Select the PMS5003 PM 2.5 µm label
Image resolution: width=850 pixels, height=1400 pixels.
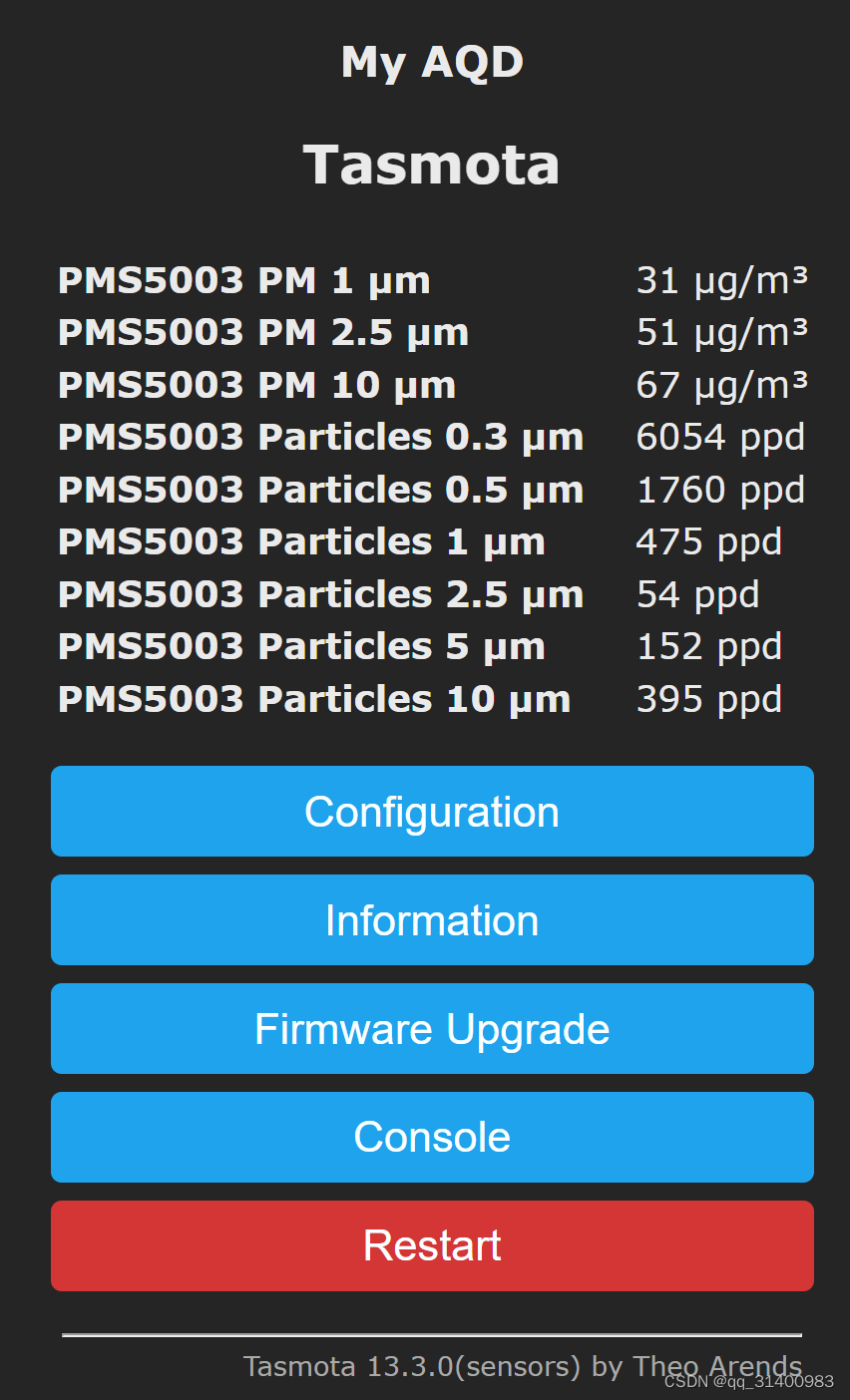point(262,333)
